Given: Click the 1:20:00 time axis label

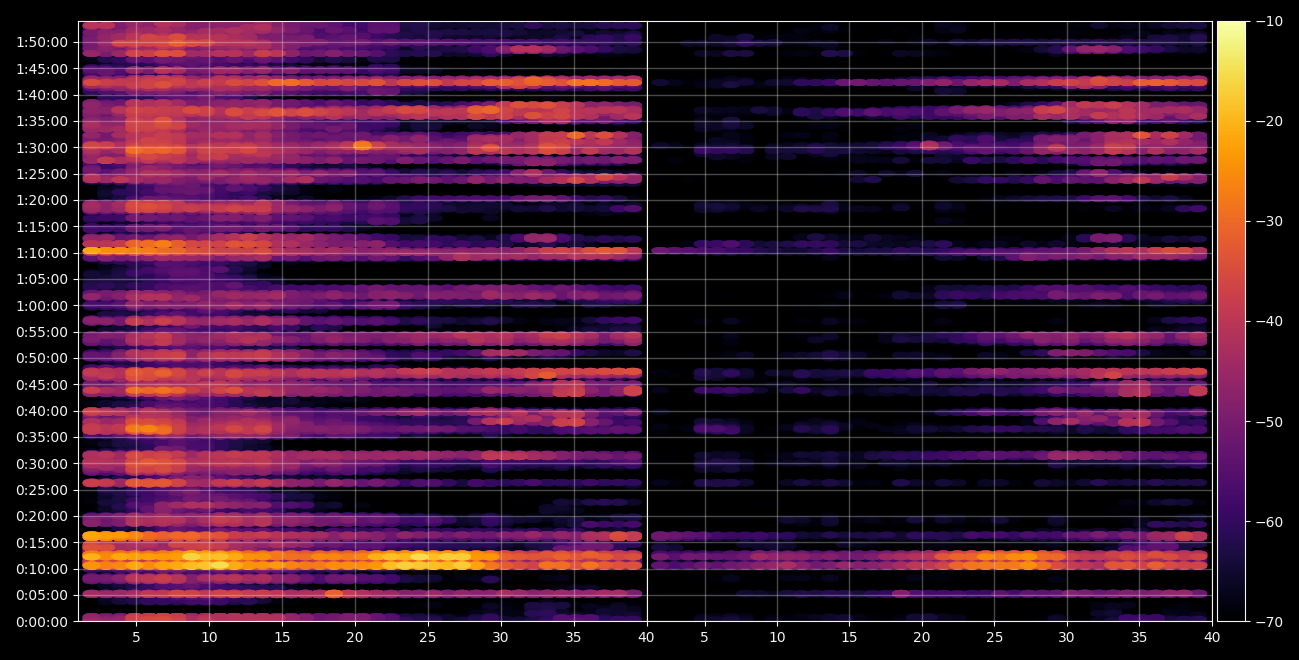Looking at the screenshot, I should point(43,200).
